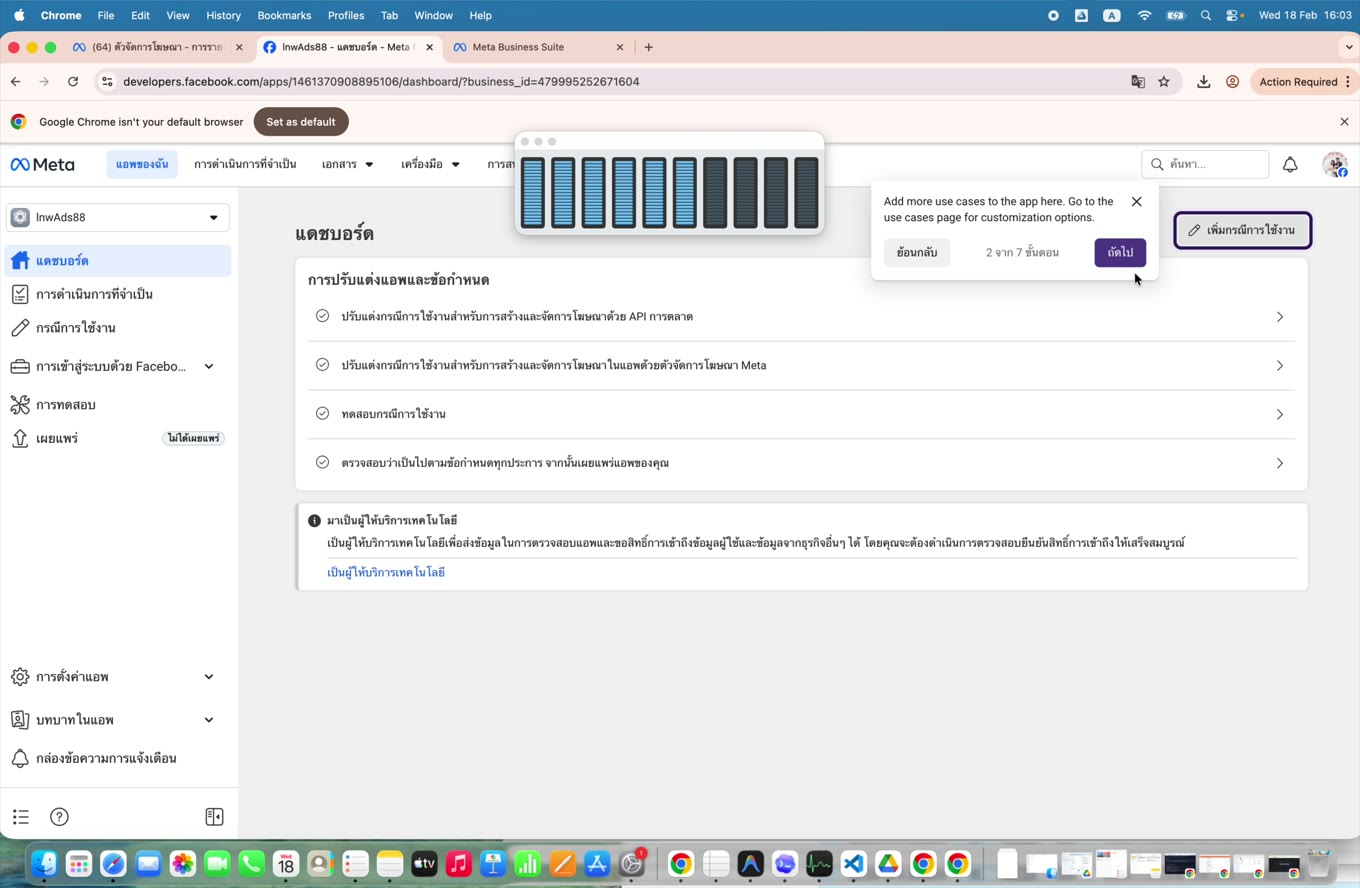The width and height of the screenshot is (1360, 888).
Task: Open the Profiles menu in menu bar
Action: click(346, 15)
